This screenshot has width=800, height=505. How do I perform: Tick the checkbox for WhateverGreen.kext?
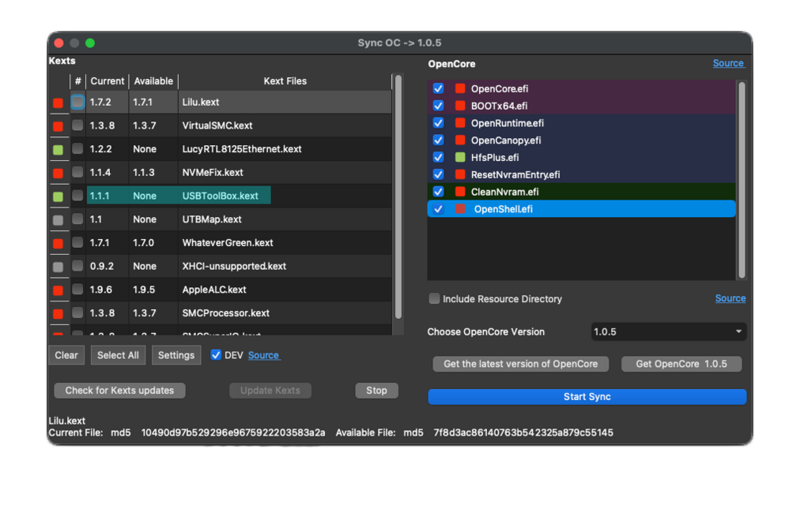[78, 242]
